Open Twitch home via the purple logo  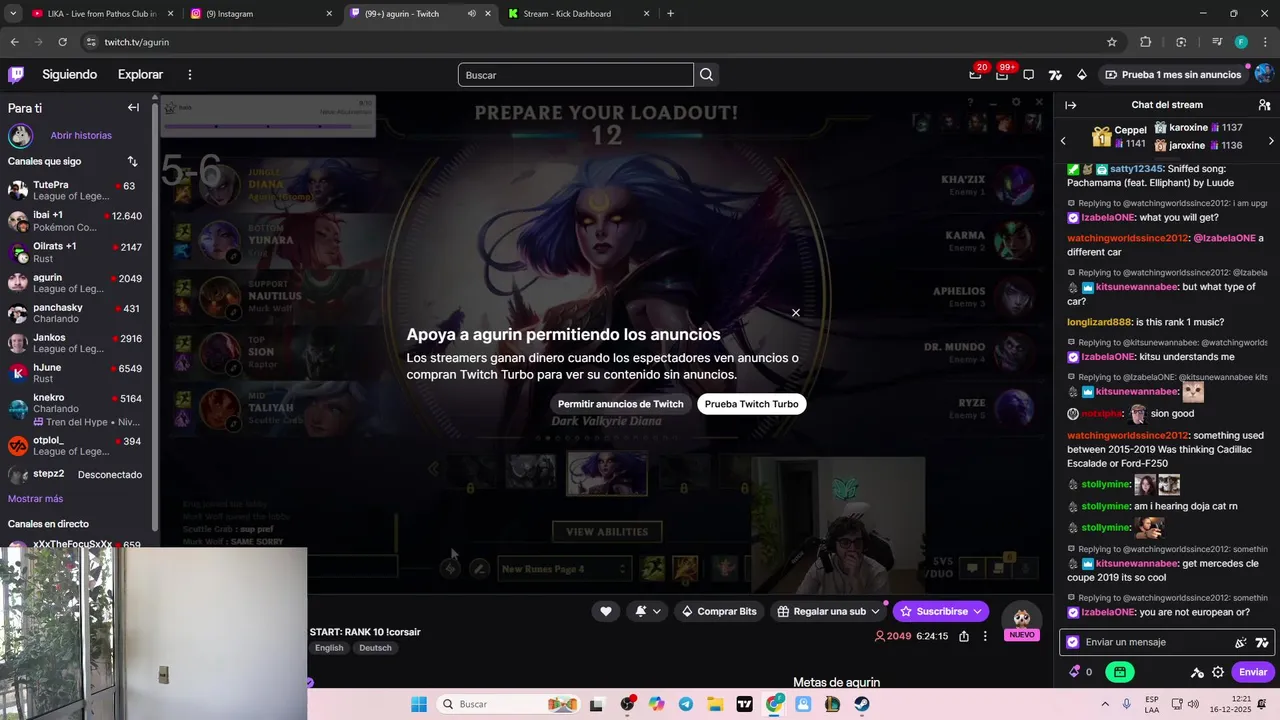pos(16,74)
